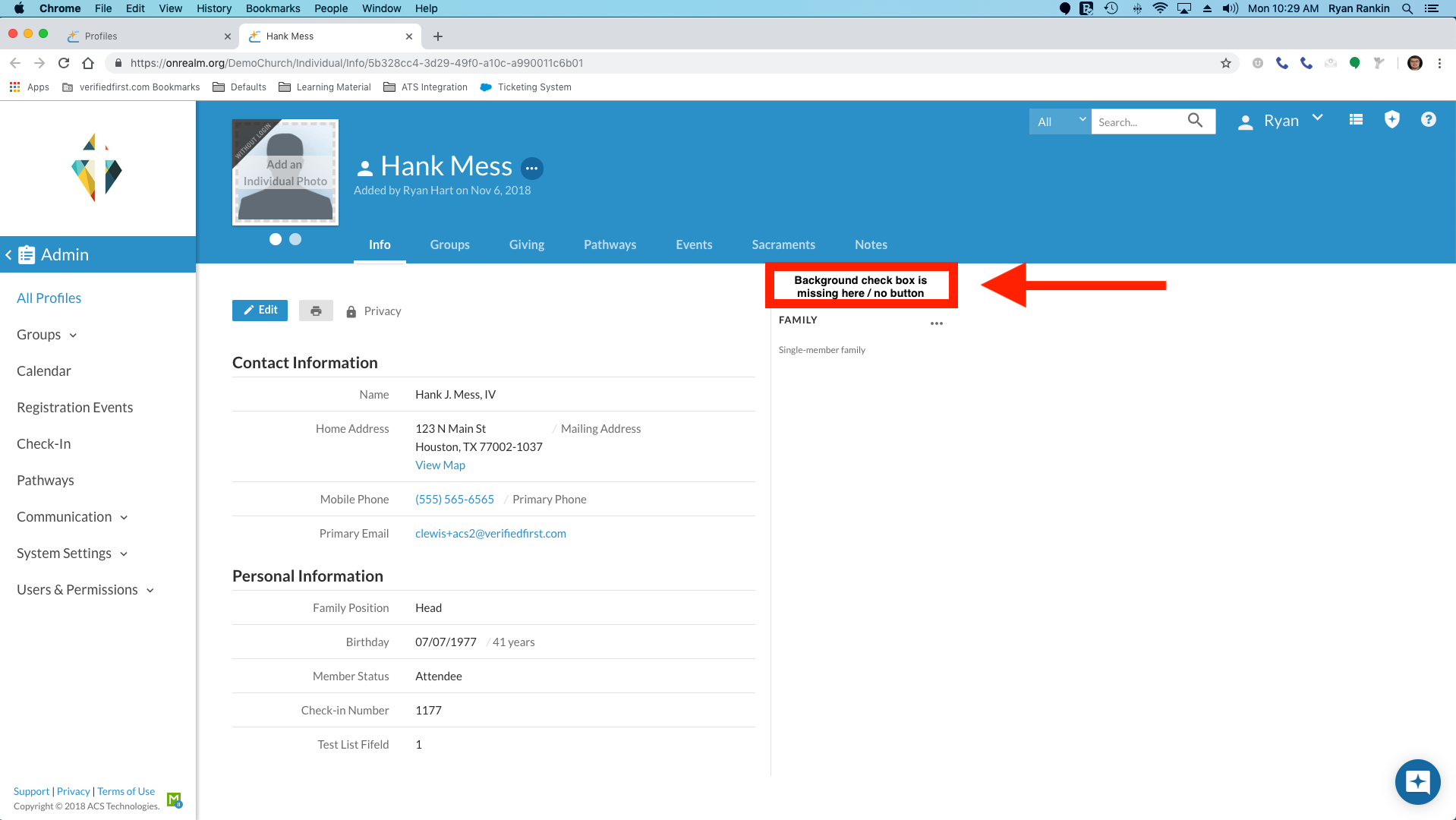Open the Family section ellipsis menu
The height and width of the screenshot is (820, 1456).
click(x=936, y=323)
